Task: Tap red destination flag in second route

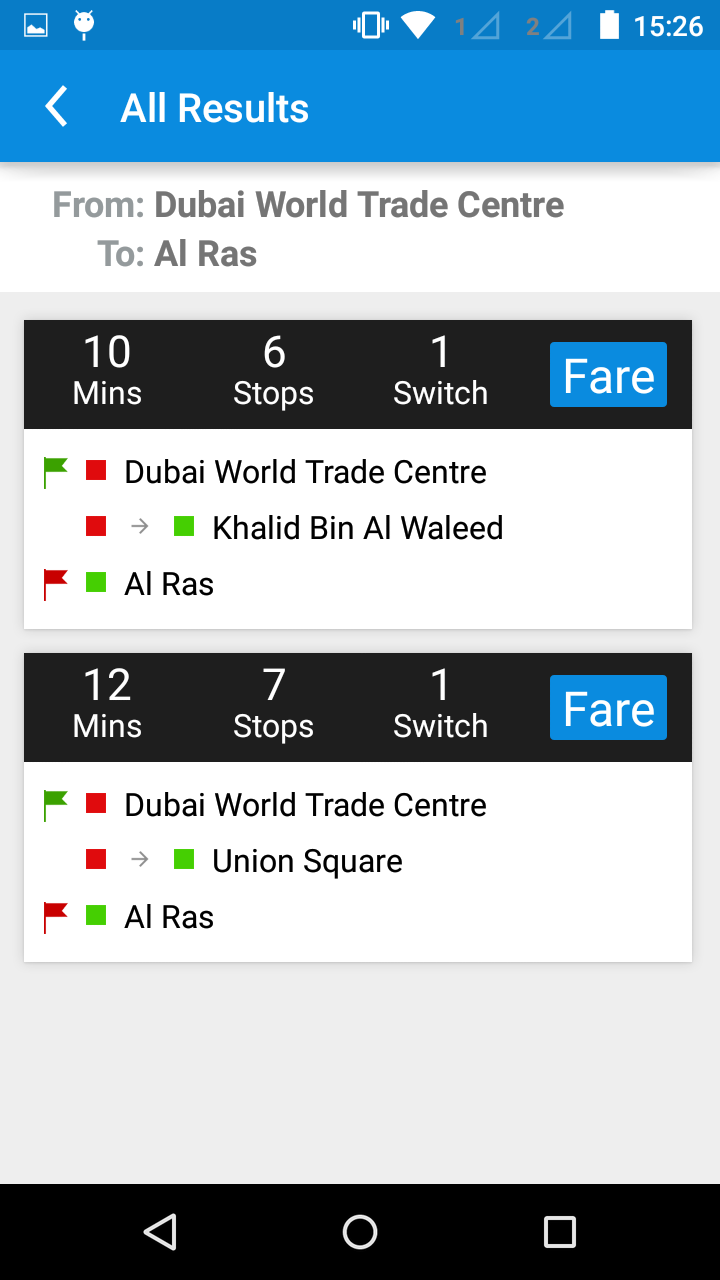Action: [55, 917]
